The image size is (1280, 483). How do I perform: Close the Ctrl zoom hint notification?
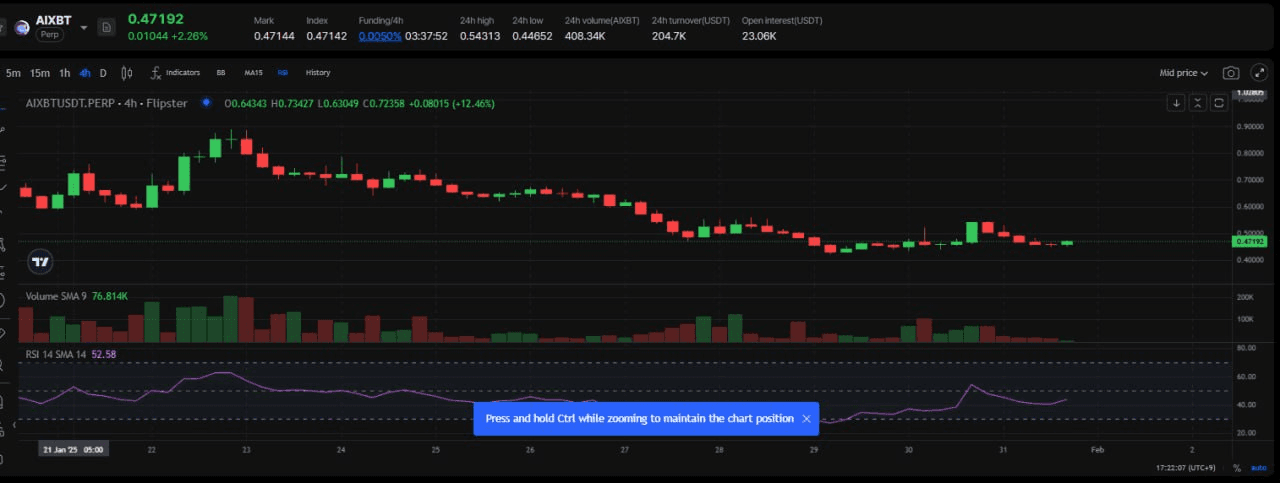806,419
